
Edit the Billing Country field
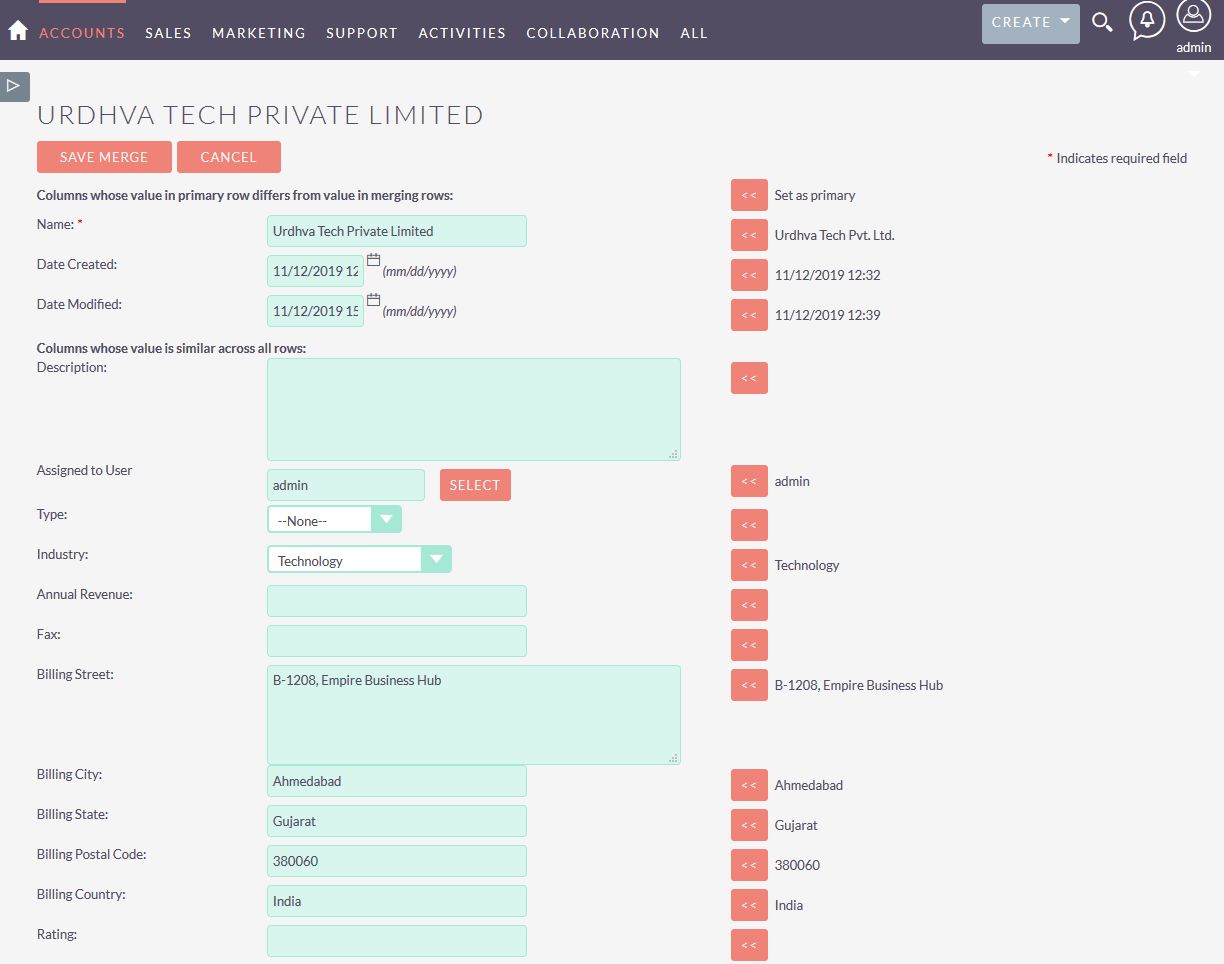pos(397,901)
